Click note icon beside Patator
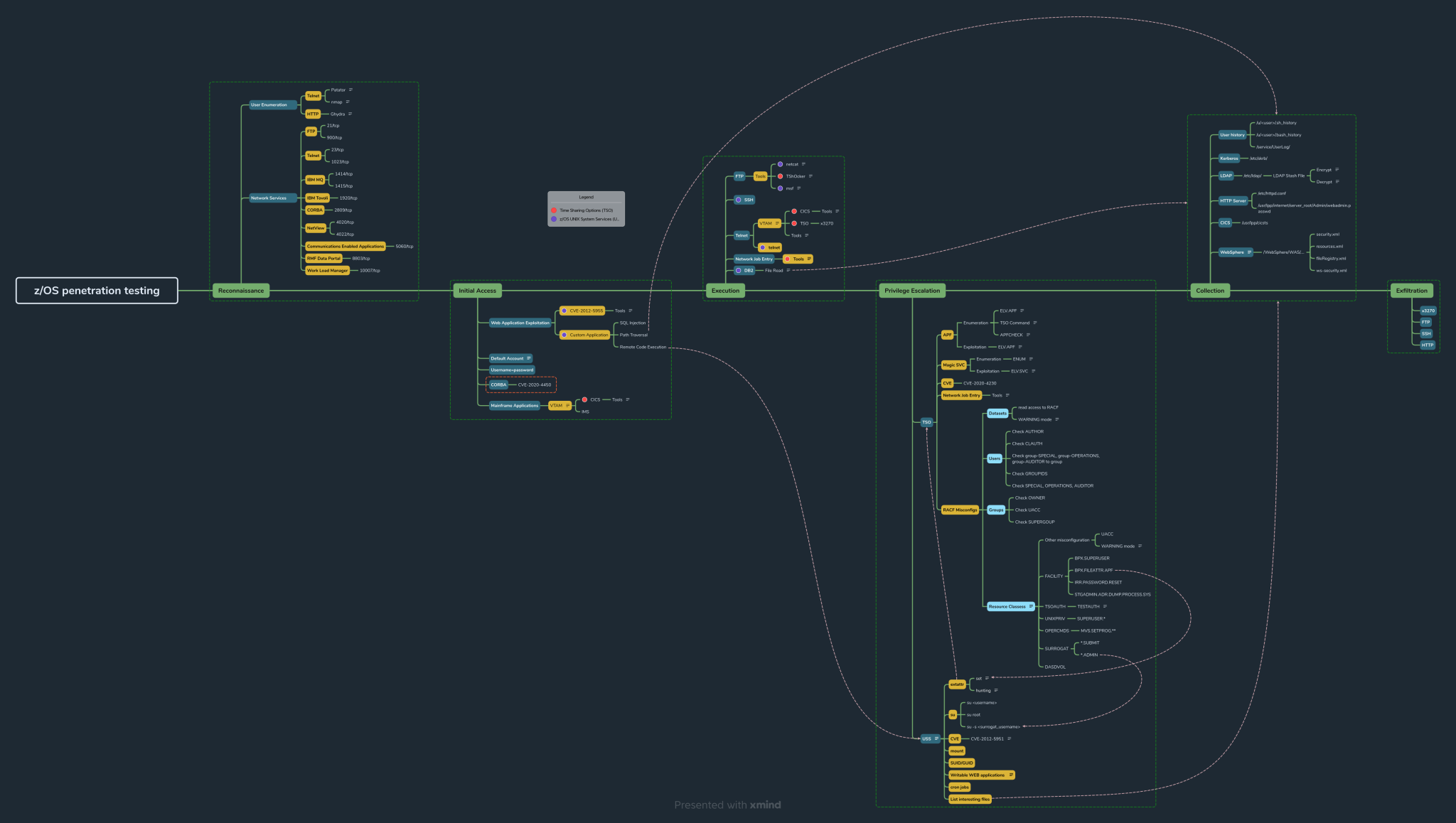This screenshot has height=823, width=1456. 350,90
